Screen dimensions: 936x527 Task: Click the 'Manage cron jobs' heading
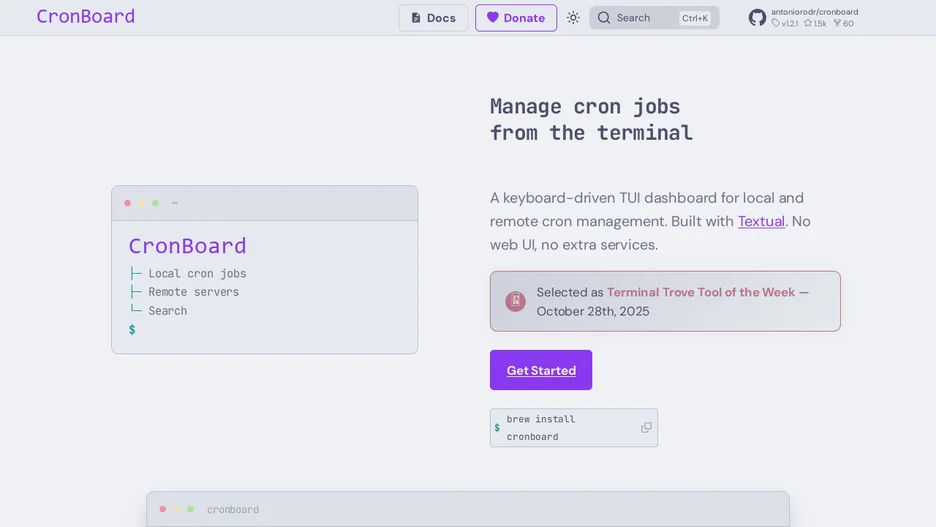point(585,106)
